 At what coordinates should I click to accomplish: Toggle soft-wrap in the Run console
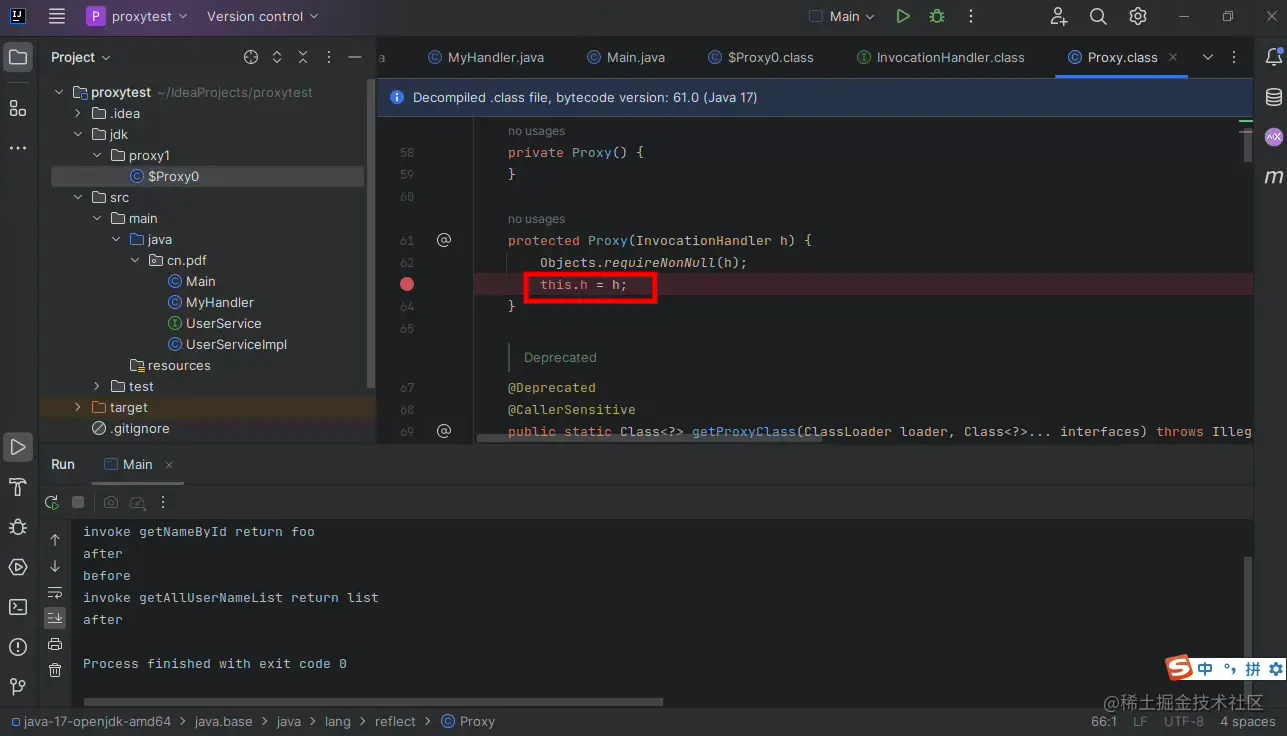point(55,592)
